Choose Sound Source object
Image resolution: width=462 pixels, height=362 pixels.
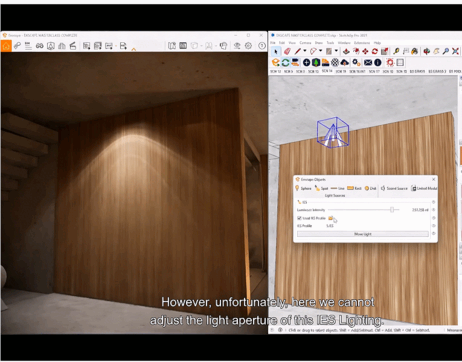tap(394, 188)
